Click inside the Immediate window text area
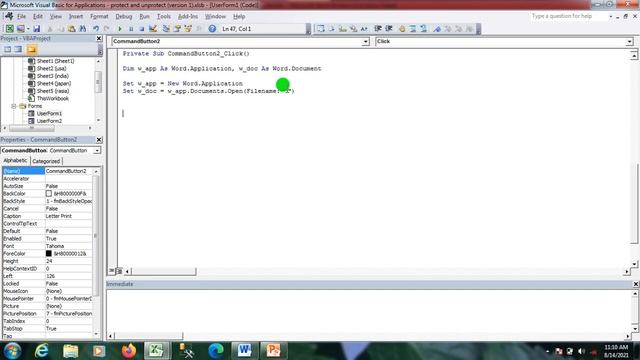This screenshot has height=360, width=640. coord(369,311)
